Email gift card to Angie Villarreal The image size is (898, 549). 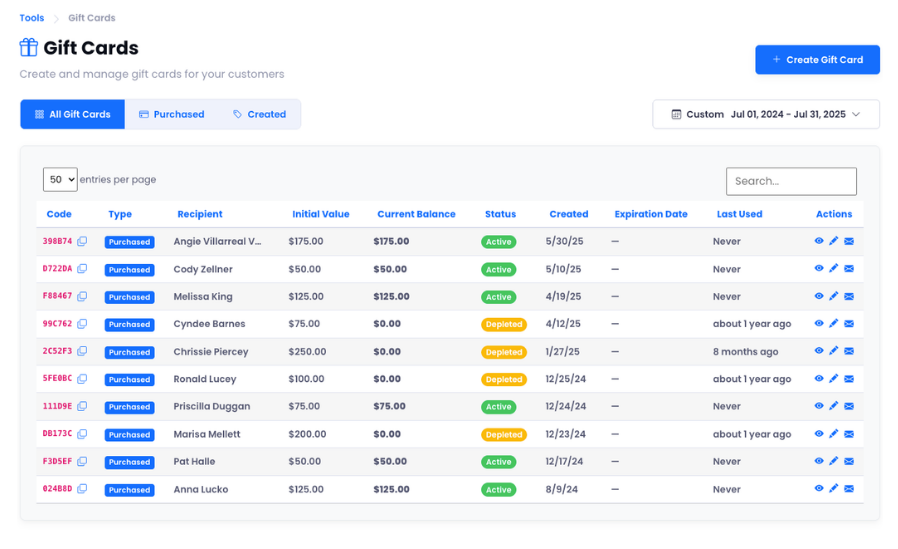pos(849,241)
